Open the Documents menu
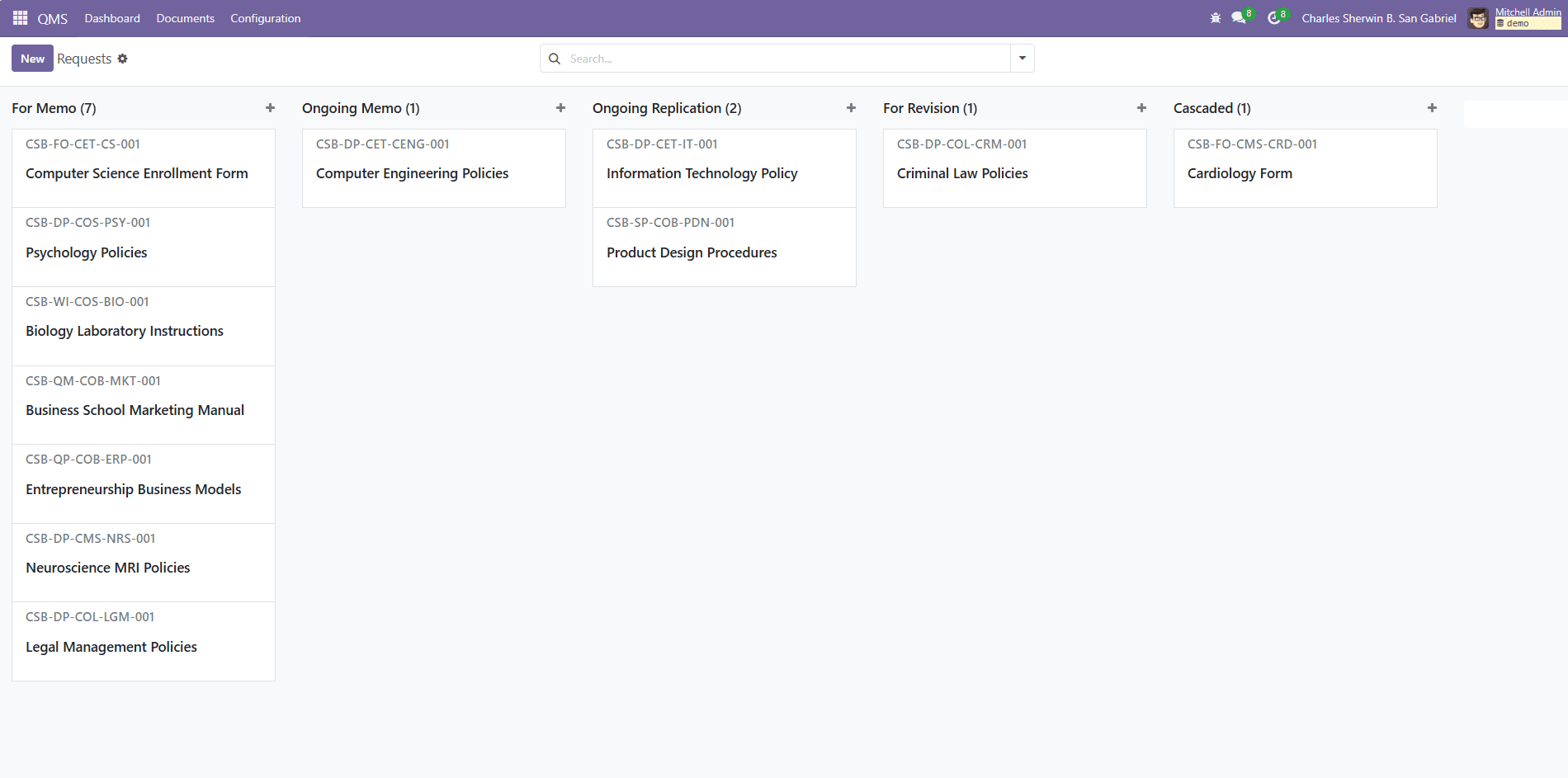This screenshot has width=1568, height=778. tap(185, 18)
